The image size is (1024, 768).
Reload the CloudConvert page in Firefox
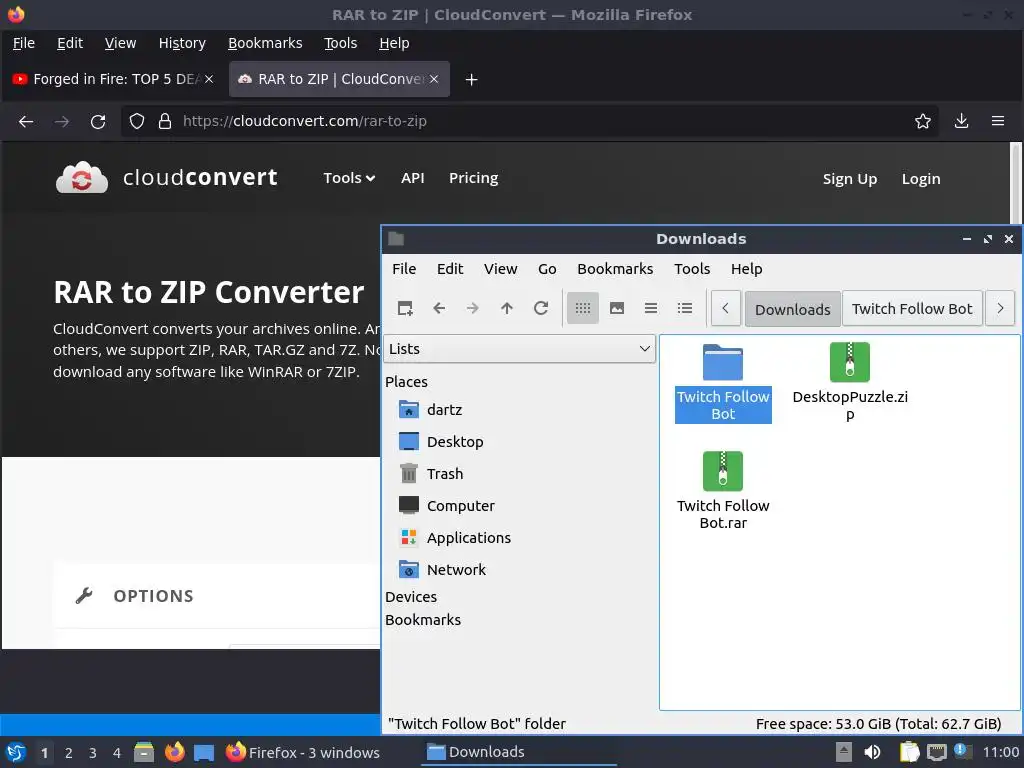coord(98,121)
